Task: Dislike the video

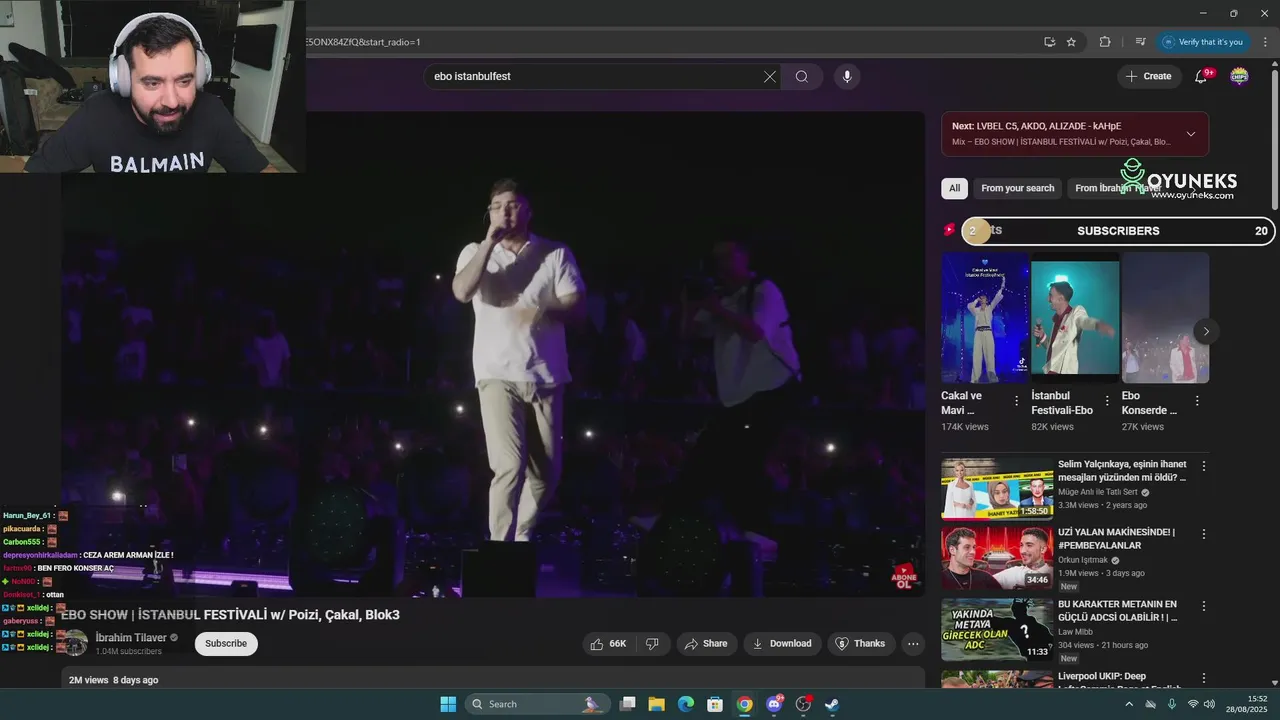Action: (652, 644)
